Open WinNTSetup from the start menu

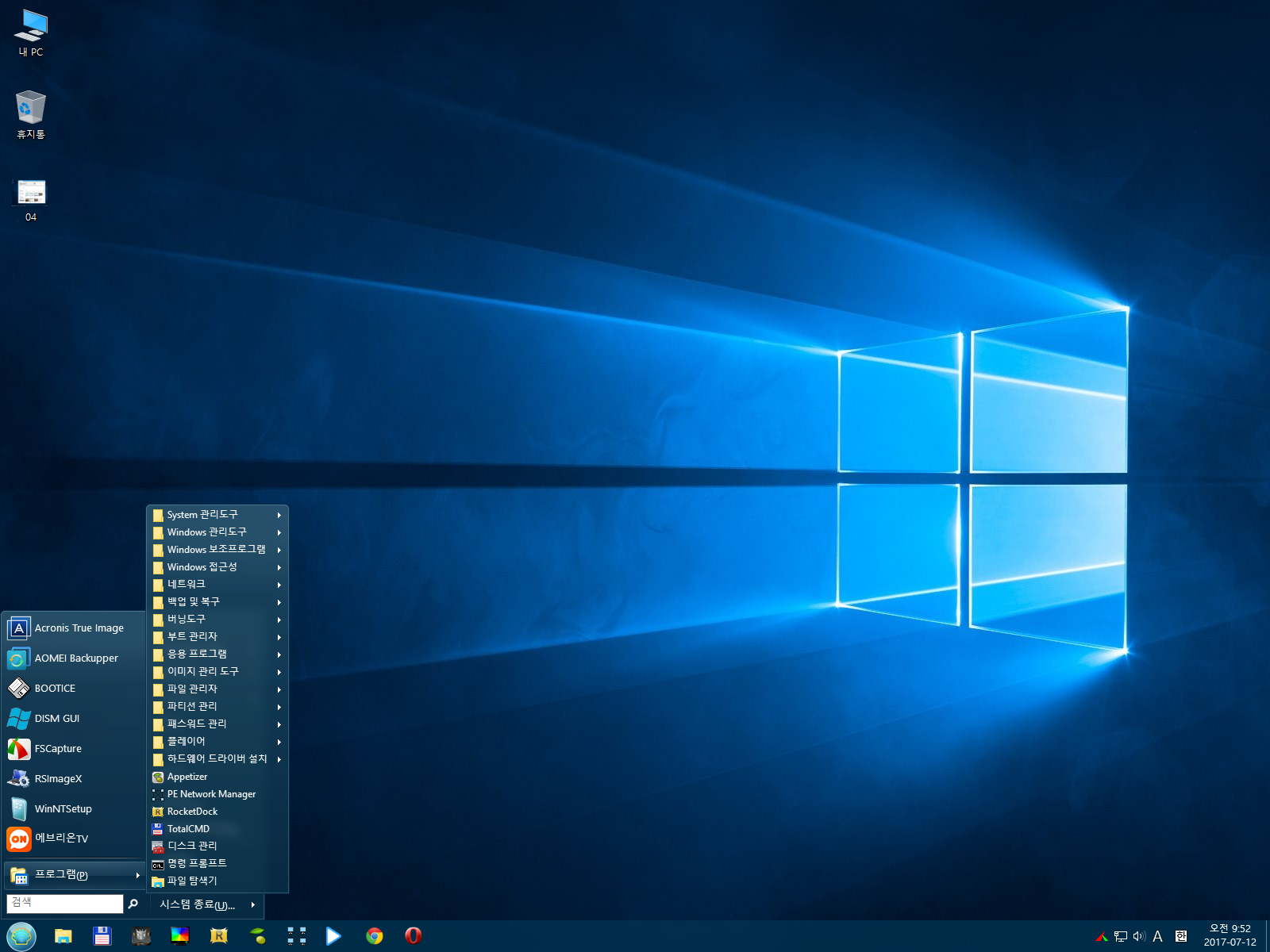coord(75,809)
